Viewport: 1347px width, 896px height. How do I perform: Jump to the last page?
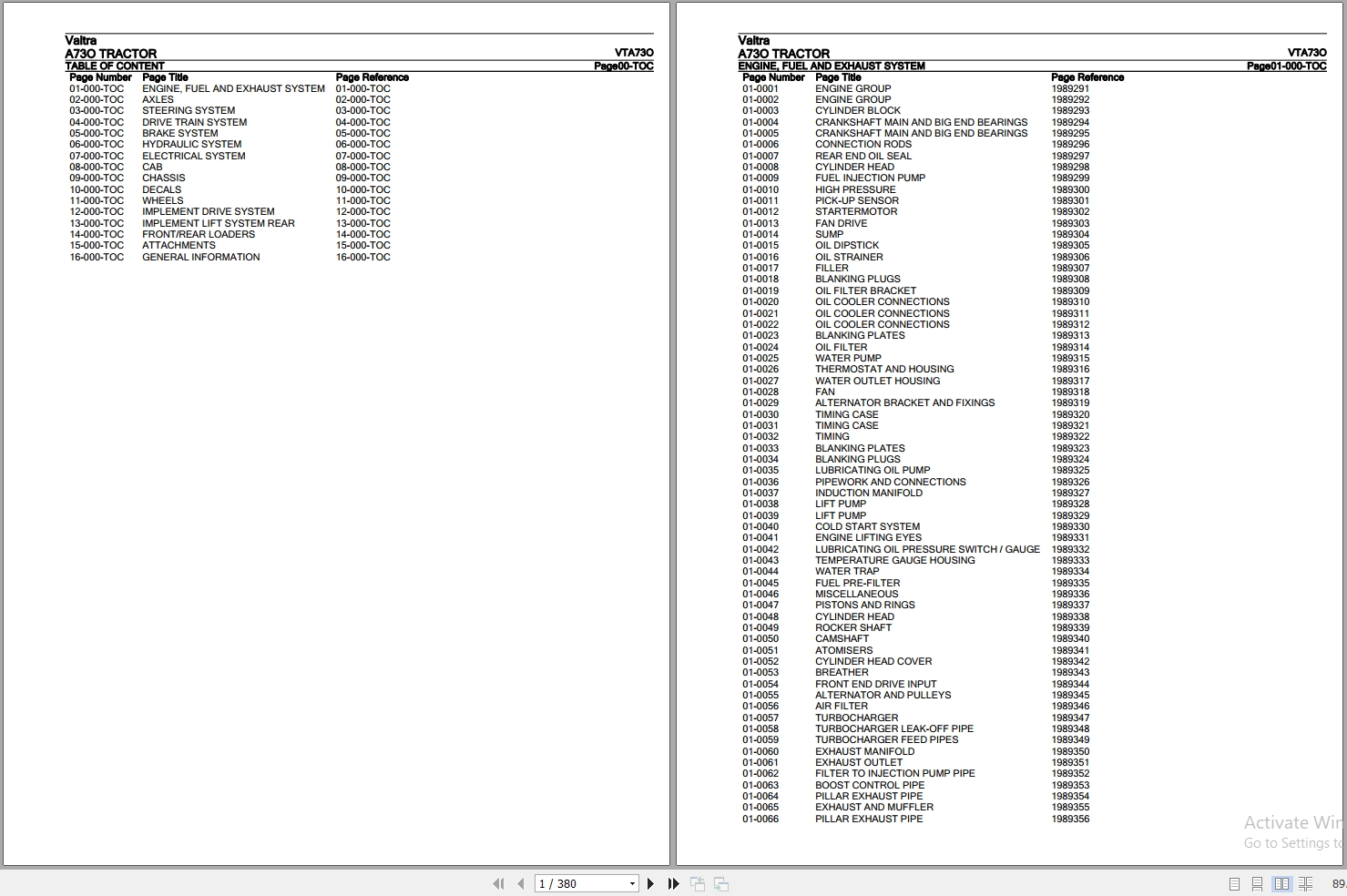[673, 883]
